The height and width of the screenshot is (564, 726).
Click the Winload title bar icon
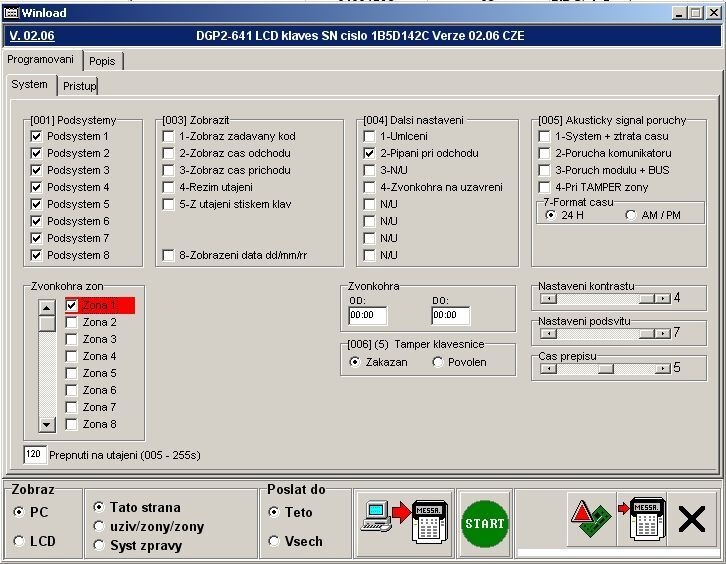tap(12, 12)
